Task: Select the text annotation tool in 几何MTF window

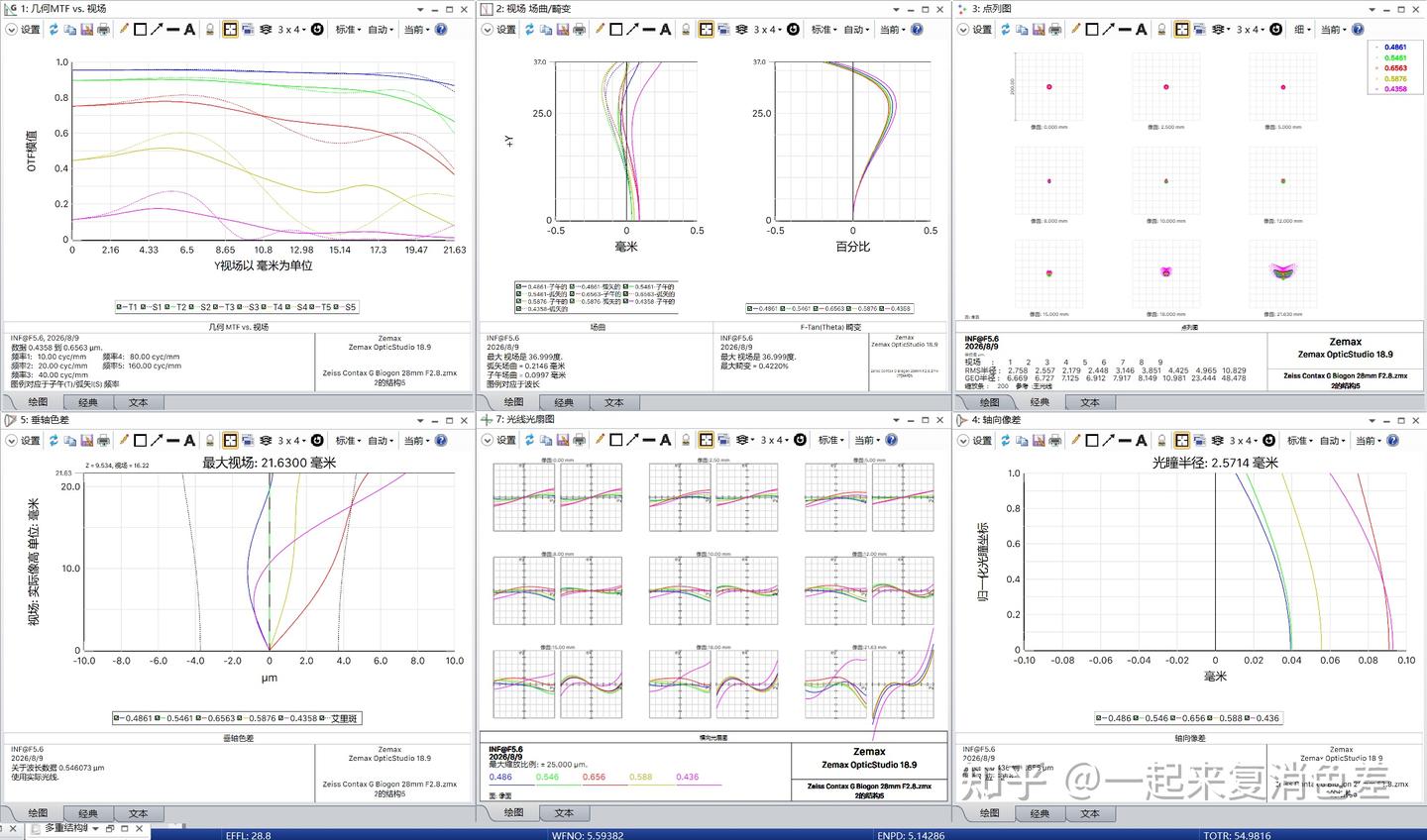Action: point(189,30)
